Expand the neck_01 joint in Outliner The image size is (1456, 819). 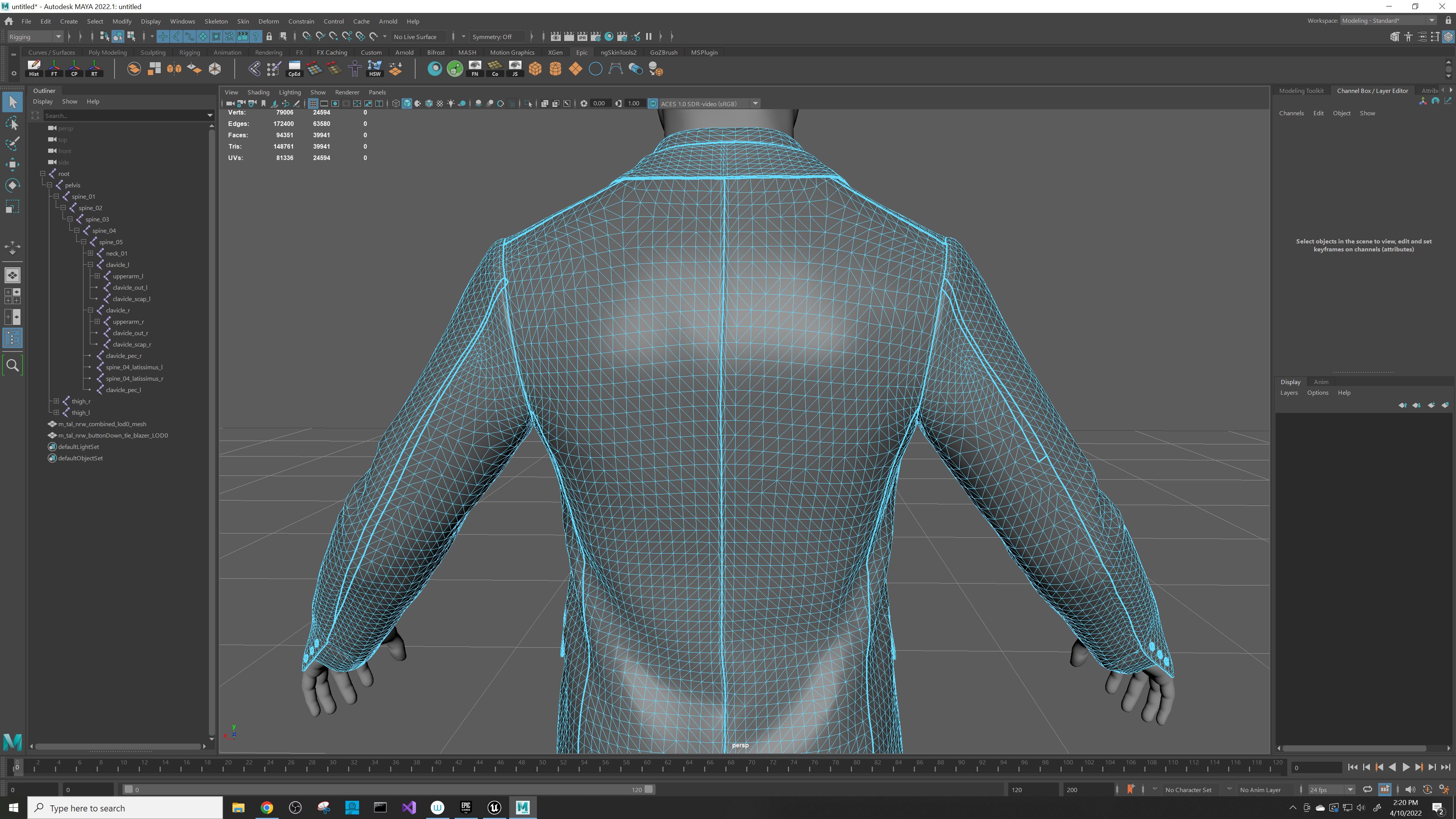click(91, 253)
